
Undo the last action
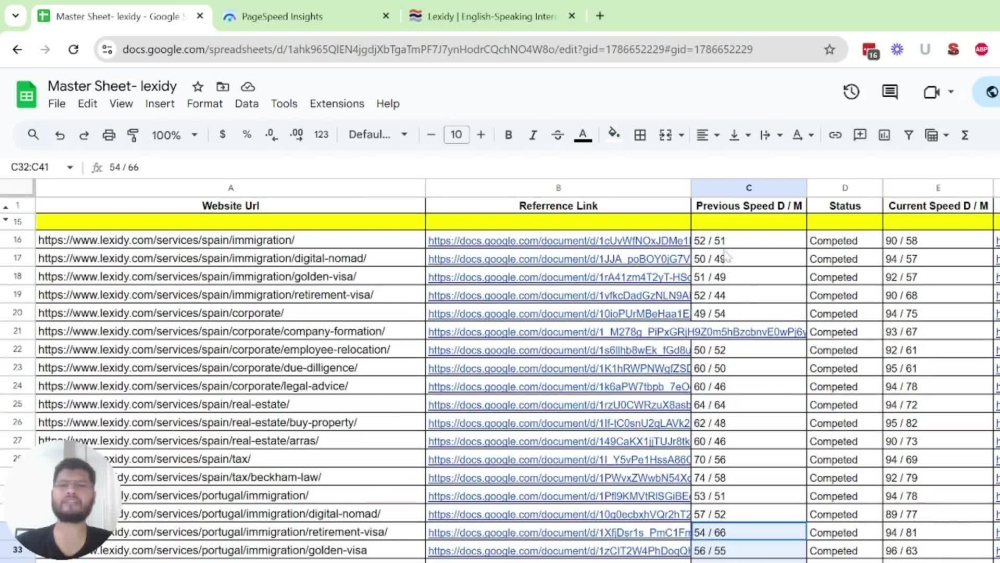click(x=59, y=135)
